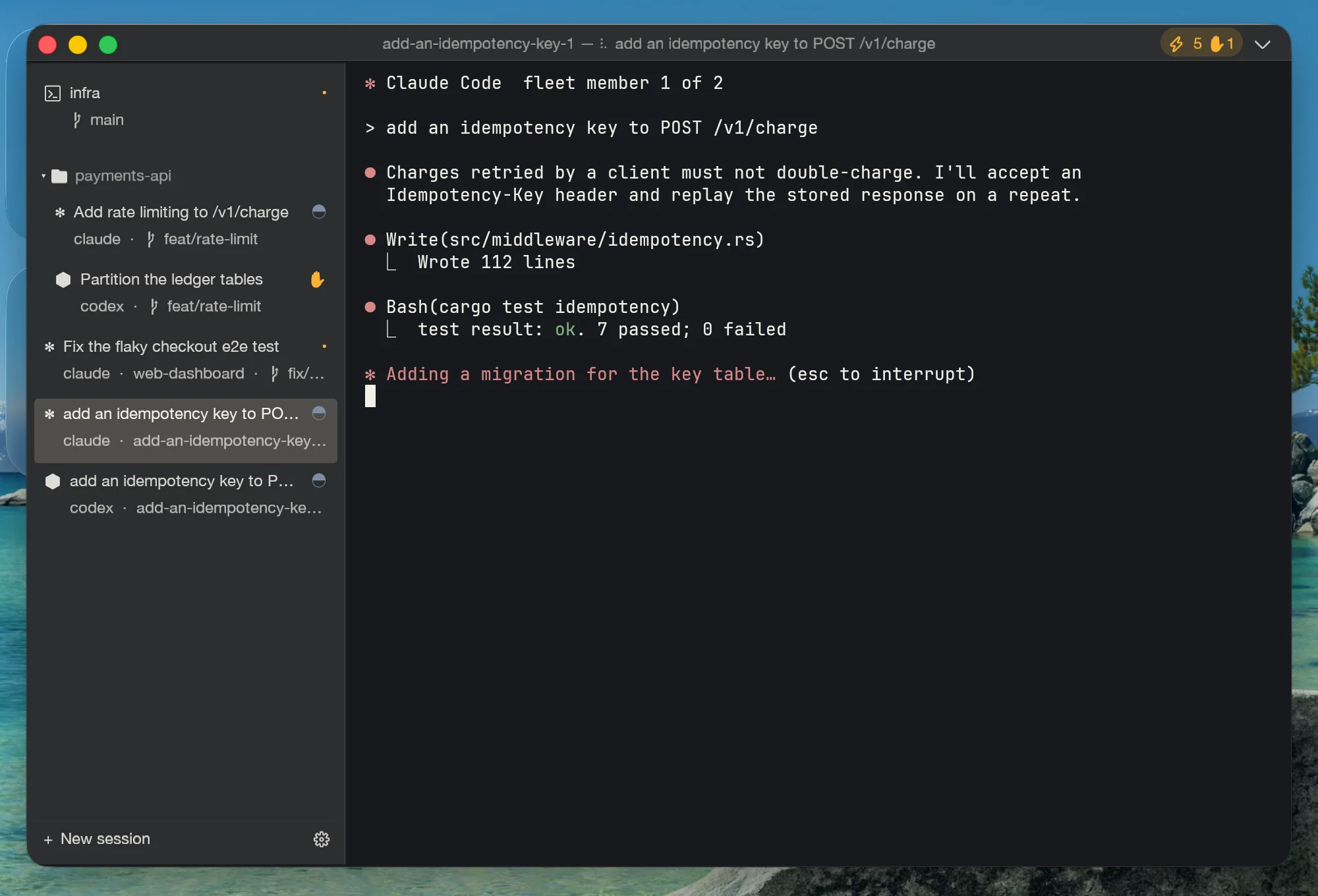Image resolution: width=1318 pixels, height=896 pixels.
Task: Click the web-dashboard label in the flaky test row
Action: pos(188,374)
